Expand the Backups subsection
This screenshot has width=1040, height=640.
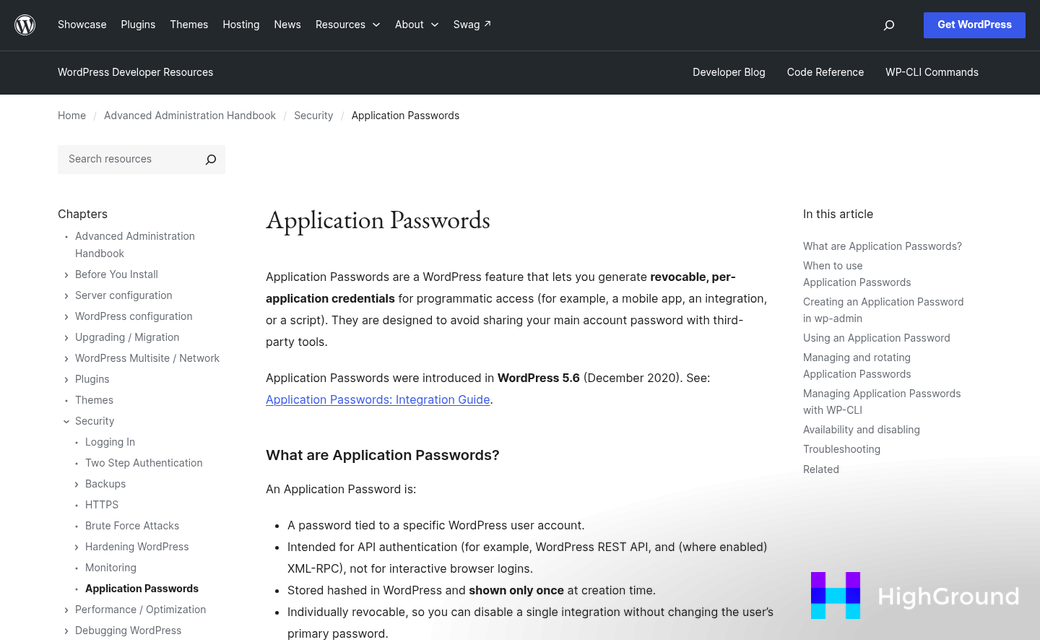(x=76, y=484)
